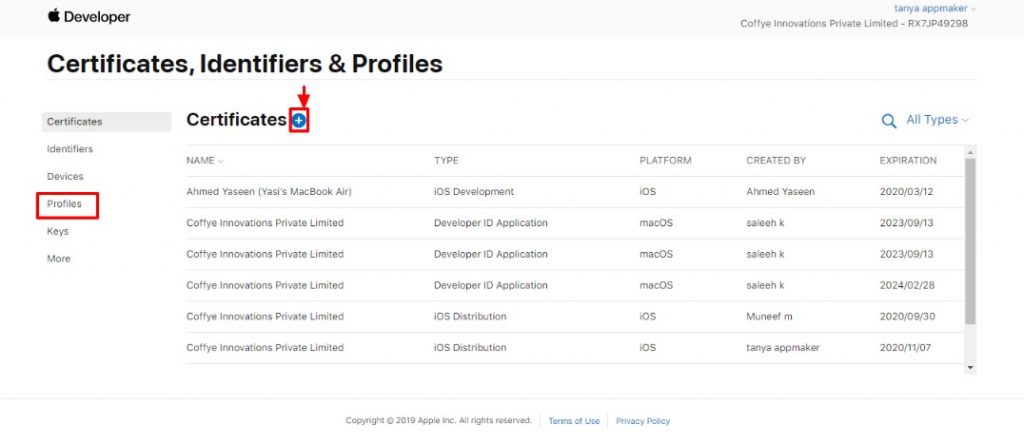Expand the All Types filter dropdown
Viewport: 1024px width, 444px height.
coord(937,119)
